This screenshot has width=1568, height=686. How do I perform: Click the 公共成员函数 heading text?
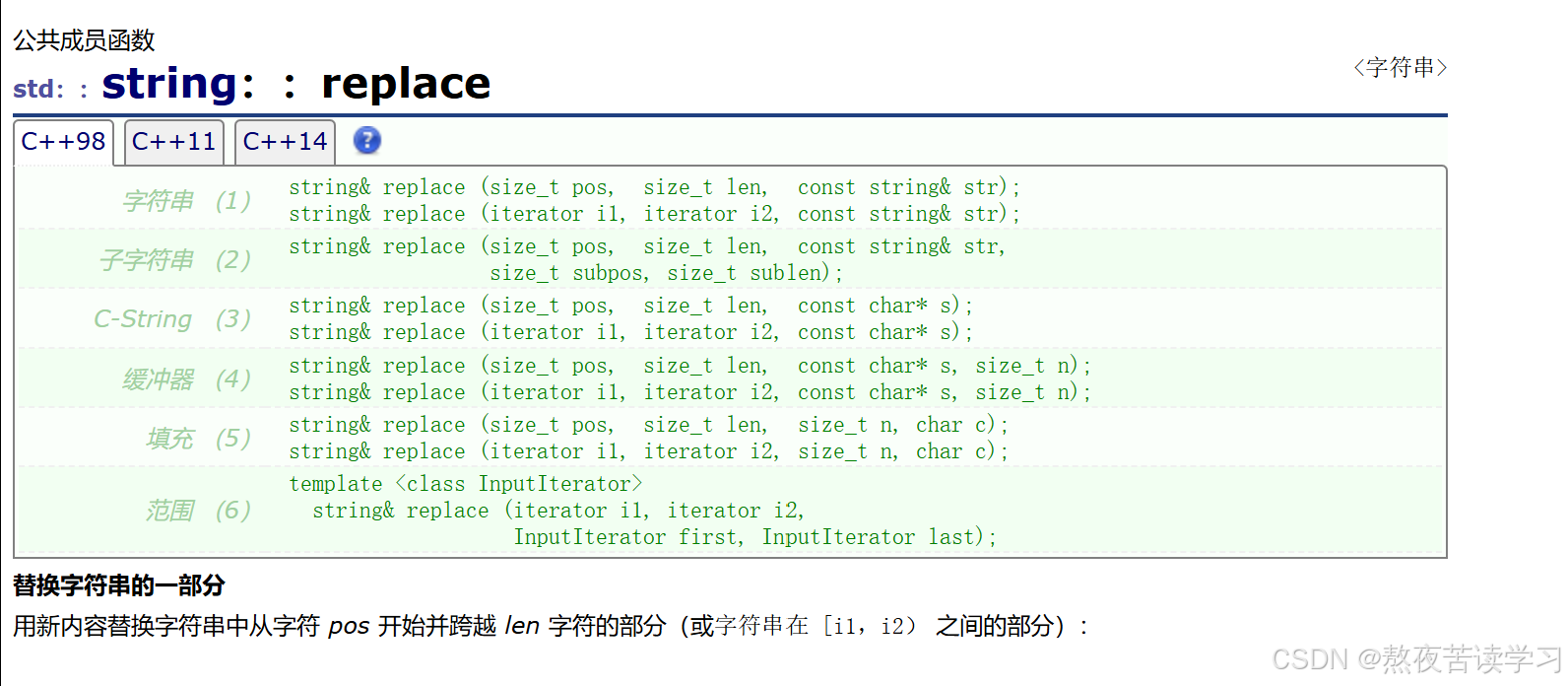click(x=84, y=40)
